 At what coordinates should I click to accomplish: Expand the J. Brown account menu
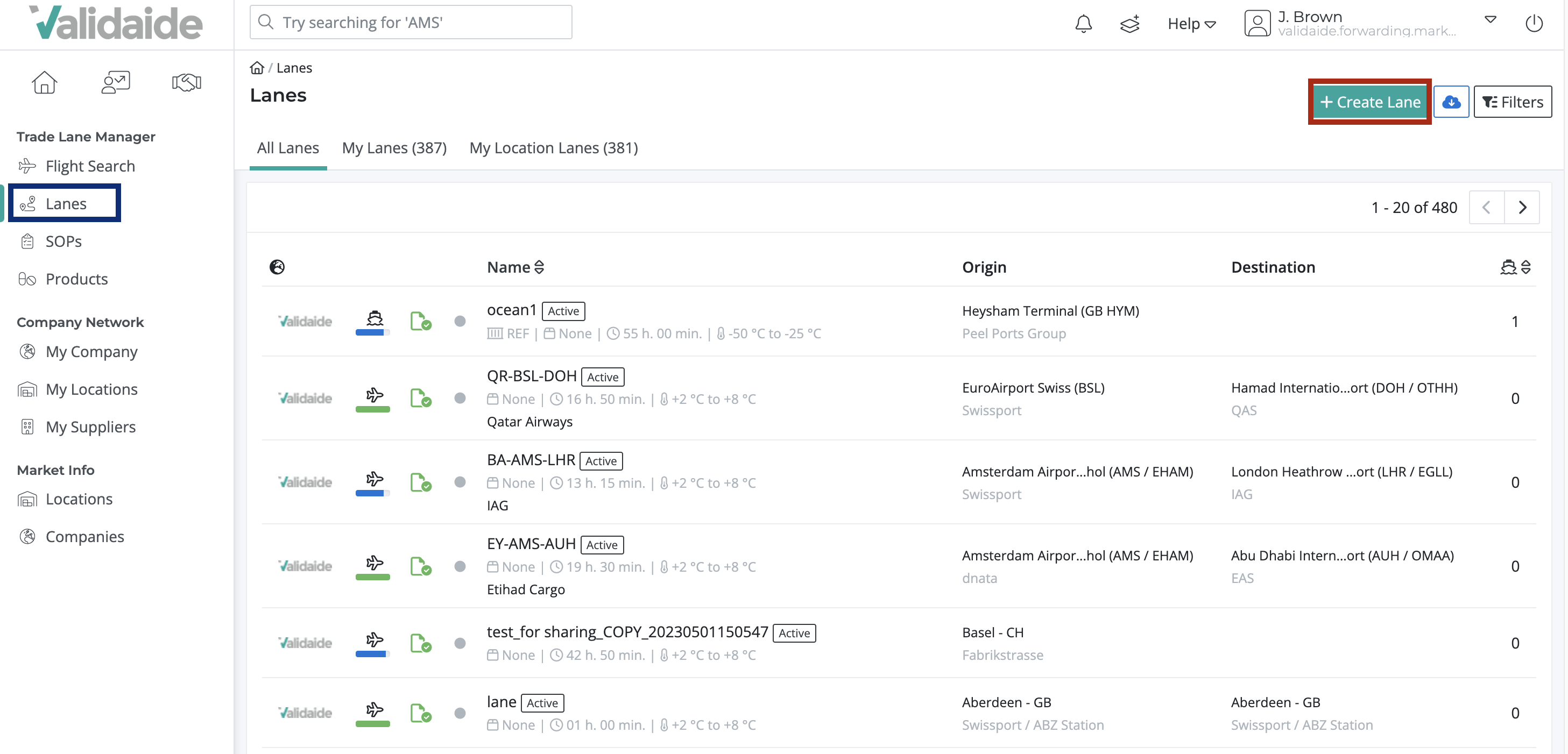pos(1490,19)
